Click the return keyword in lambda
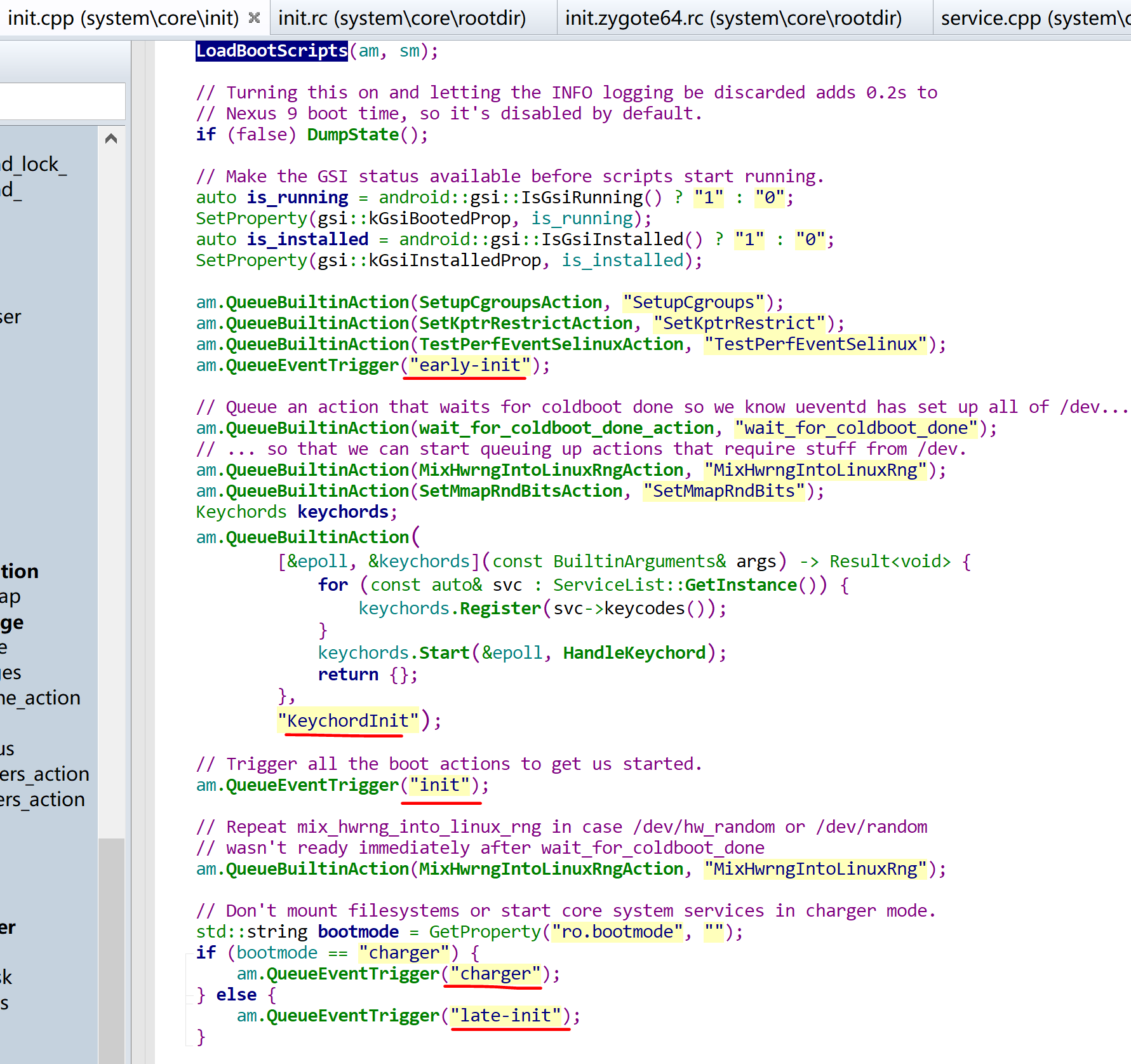1131x1064 pixels. [348, 675]
